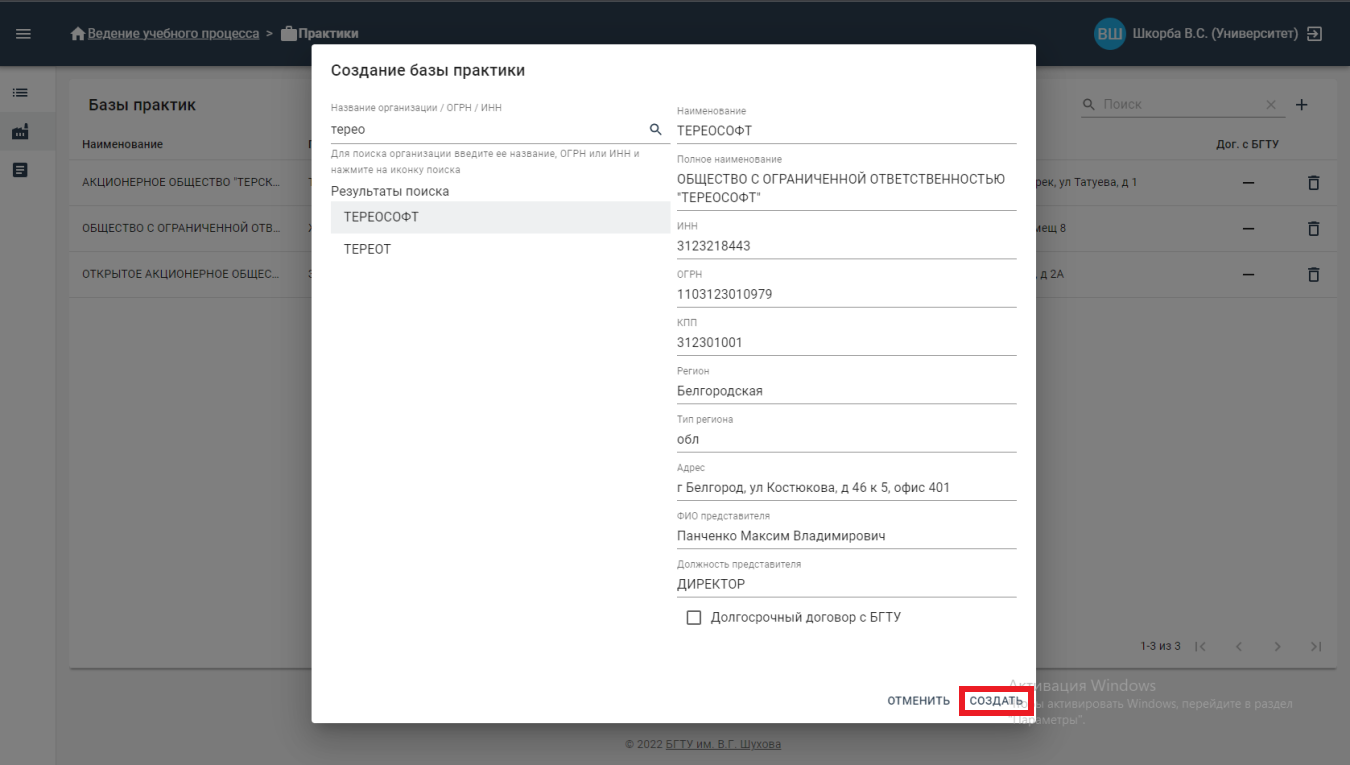Screen dimensions: 1350x765
Task: Click the Адрес field
Action: point(846,488)
